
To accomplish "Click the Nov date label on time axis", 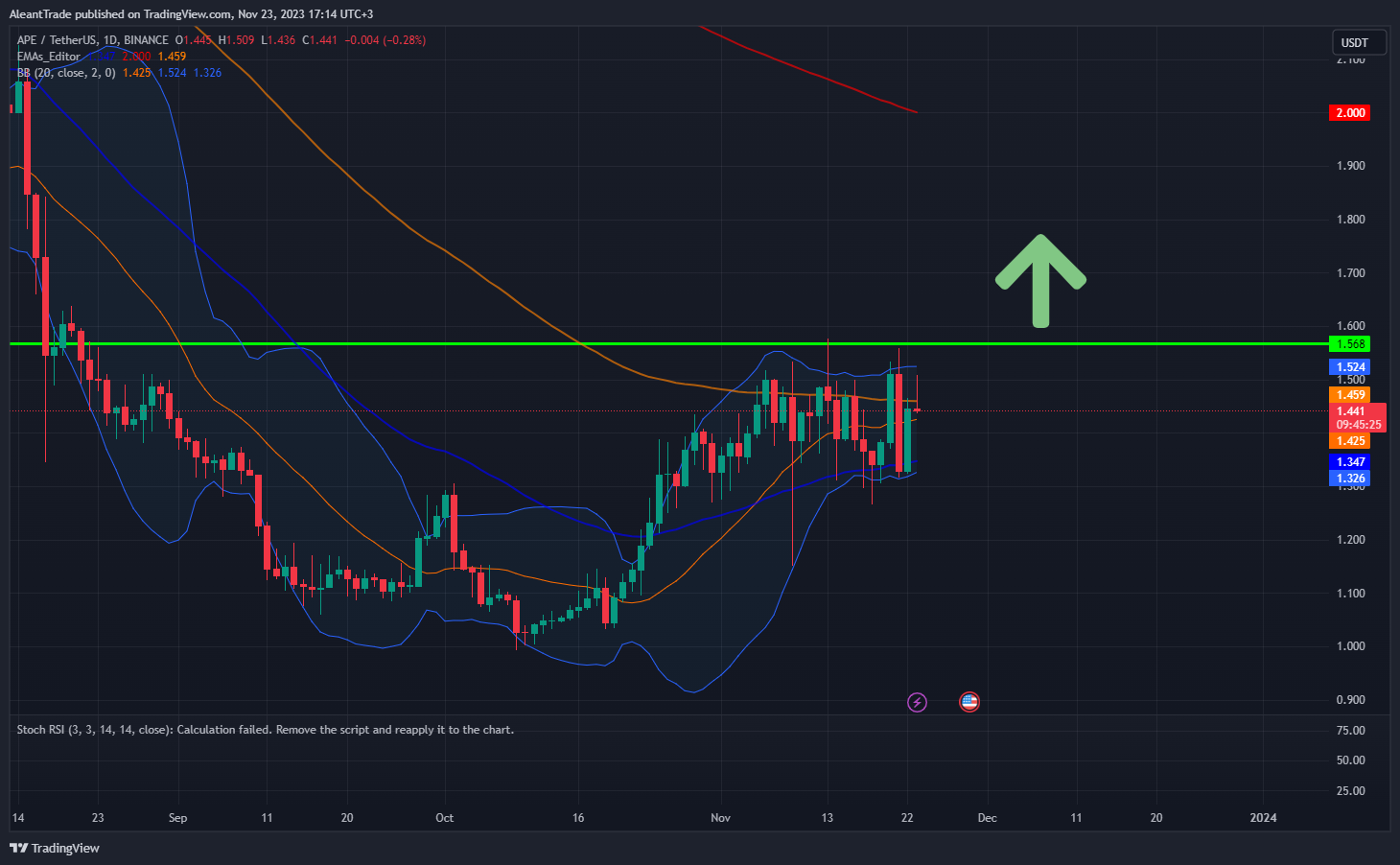I will click(x=720, y=818).
